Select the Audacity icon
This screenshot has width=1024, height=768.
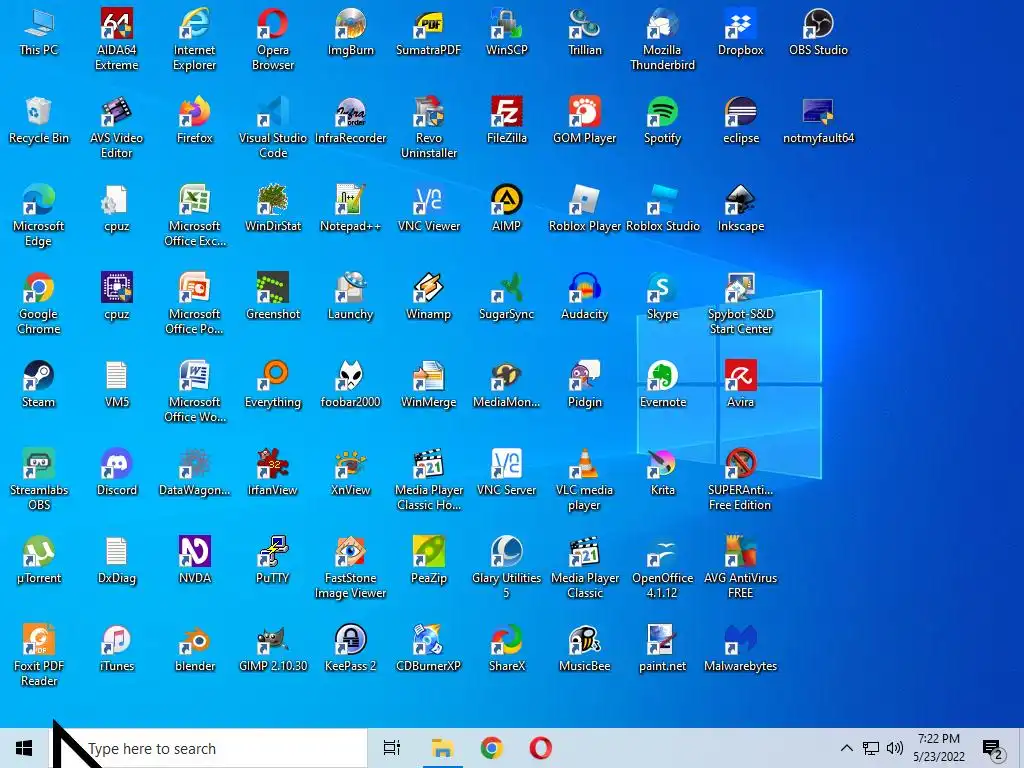coord(584,297)
